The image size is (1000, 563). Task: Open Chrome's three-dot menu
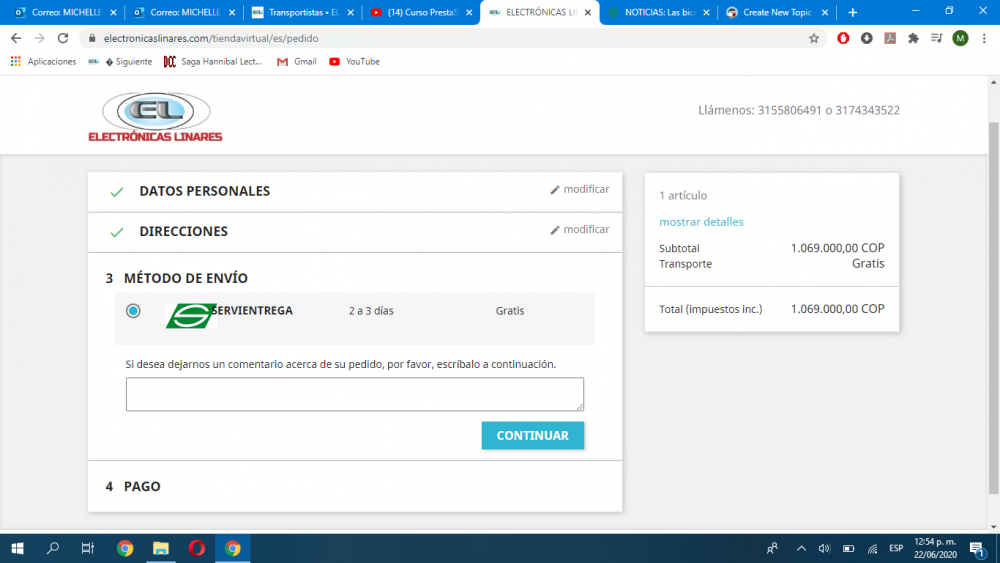click(985, 38)
